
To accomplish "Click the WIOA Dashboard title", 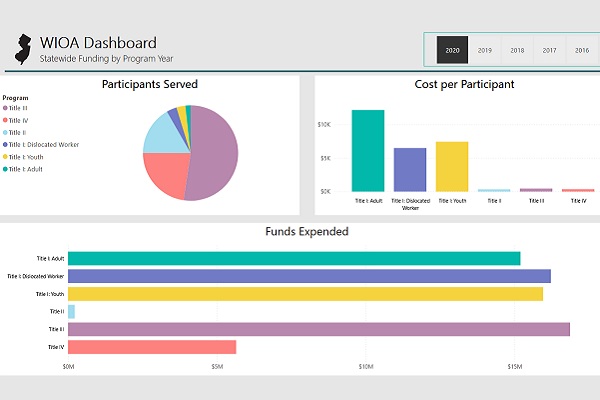I will click(x=98, y=42).
